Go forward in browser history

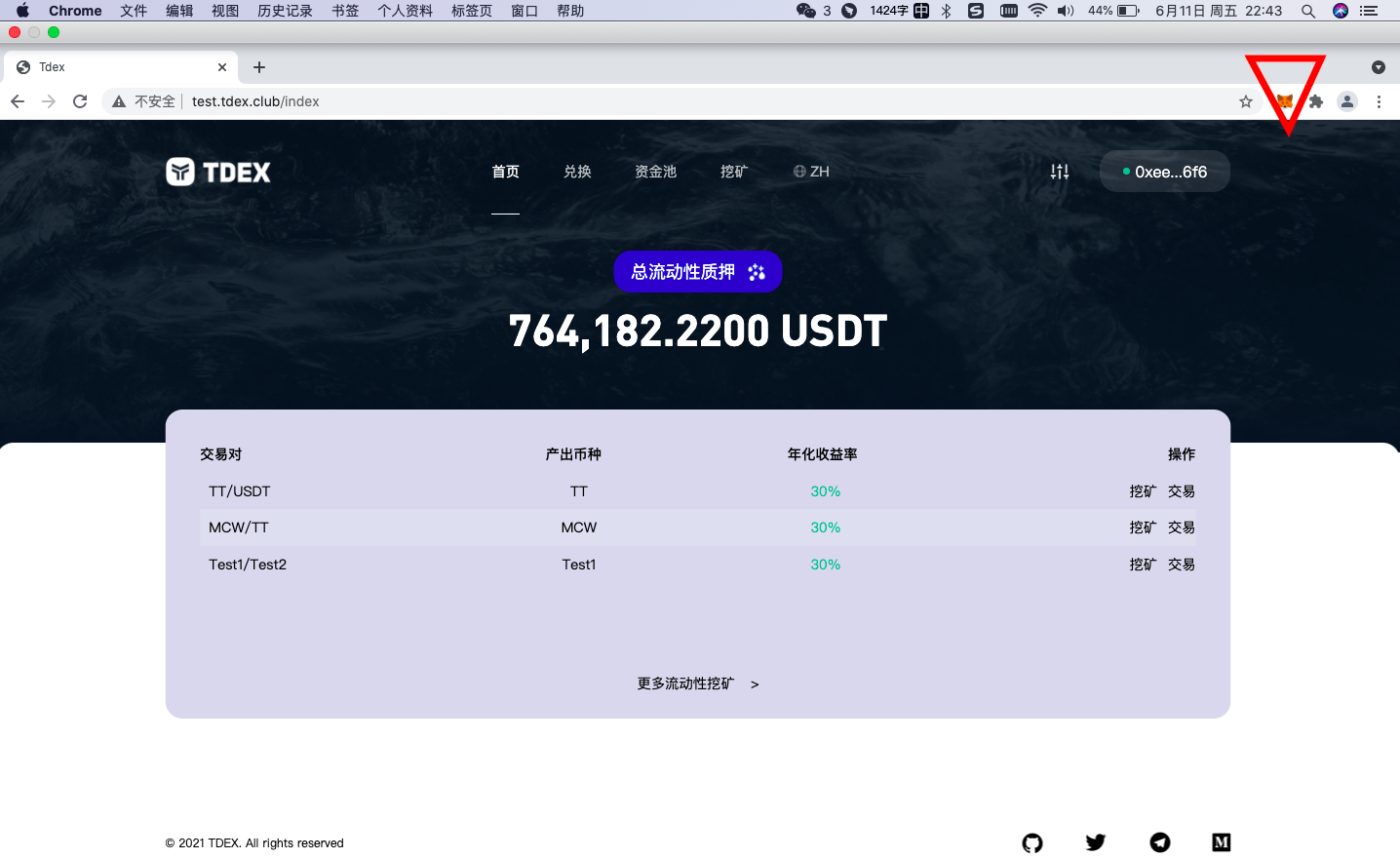[x=49, y=101]
